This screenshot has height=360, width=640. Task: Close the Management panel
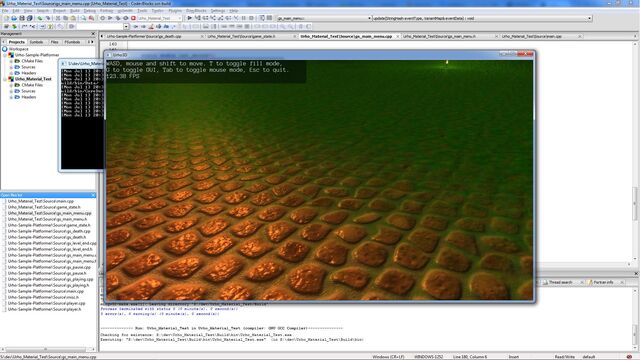93,34
